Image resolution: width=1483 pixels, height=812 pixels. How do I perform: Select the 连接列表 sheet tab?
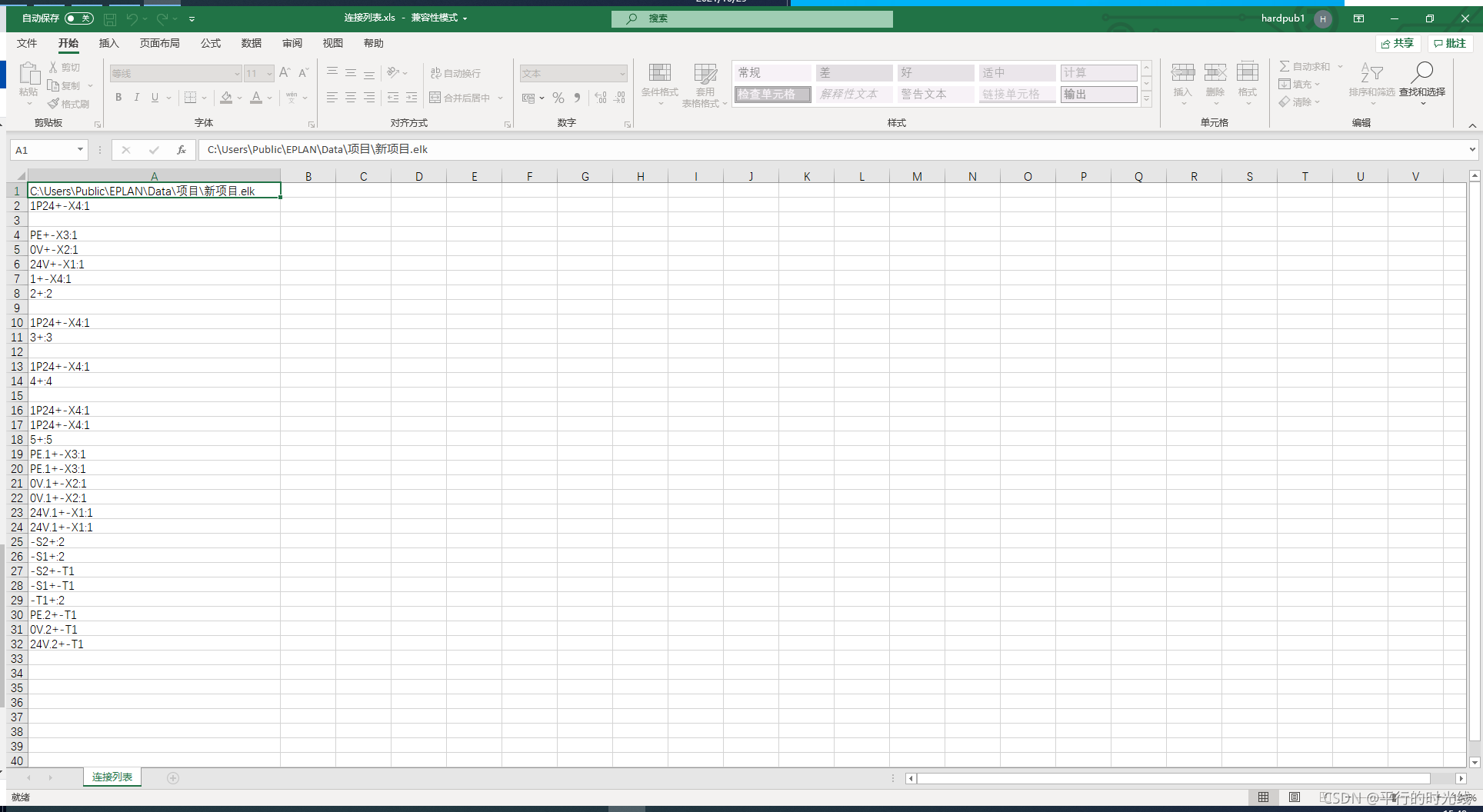112,777
